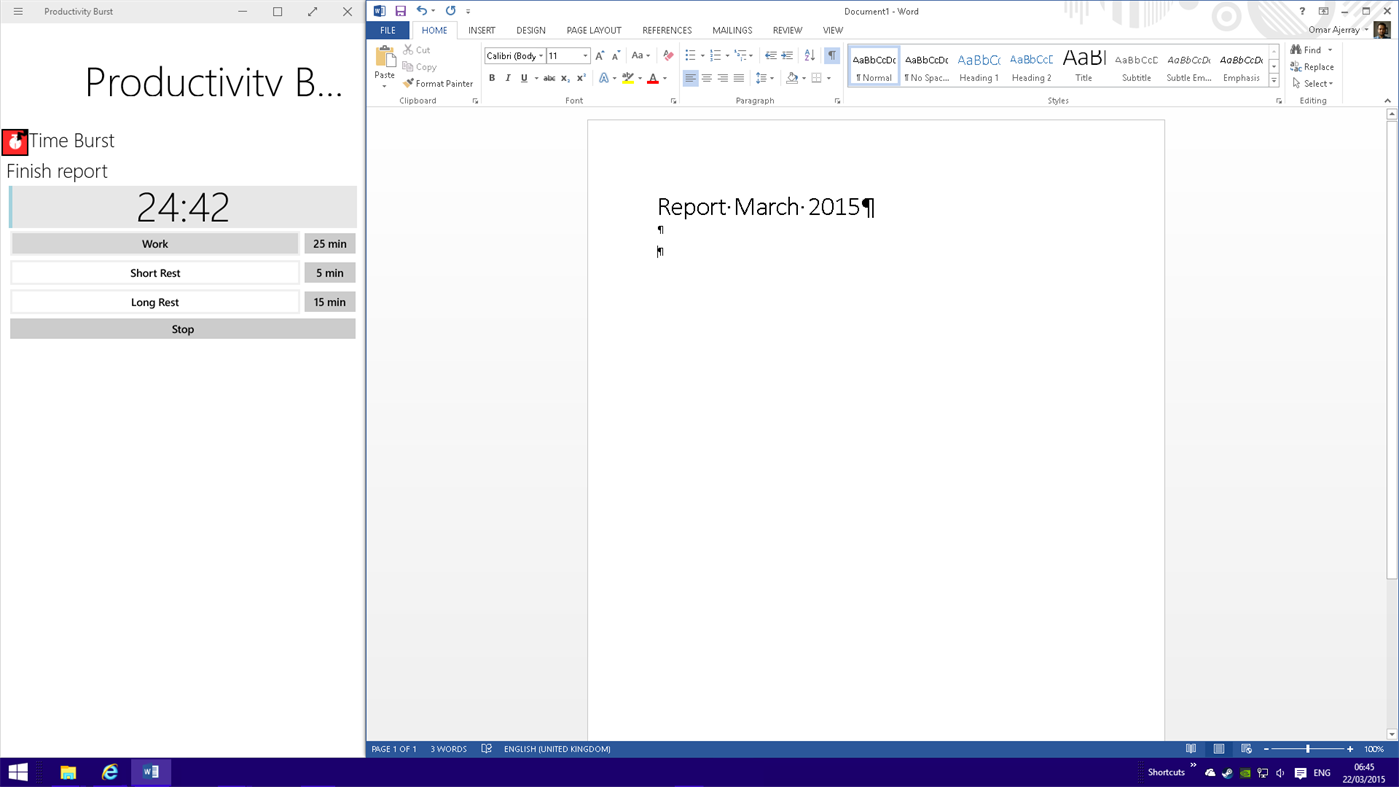Toggle the Show/Hide paragraph marks button
1399x787 pixels.
pyautogui.click(x=832, y=55)
